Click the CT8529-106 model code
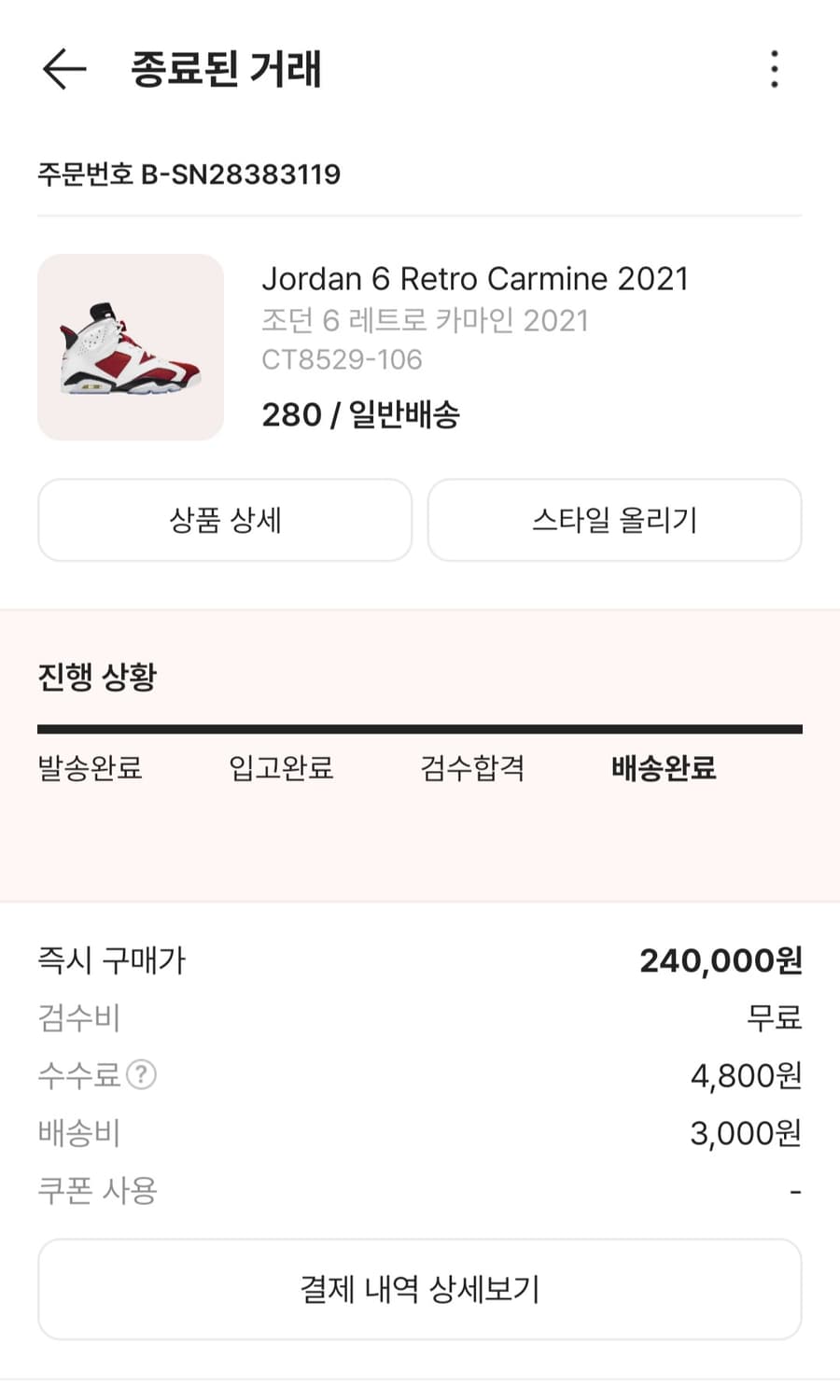840x1400 pixels. tap(342, 359)
